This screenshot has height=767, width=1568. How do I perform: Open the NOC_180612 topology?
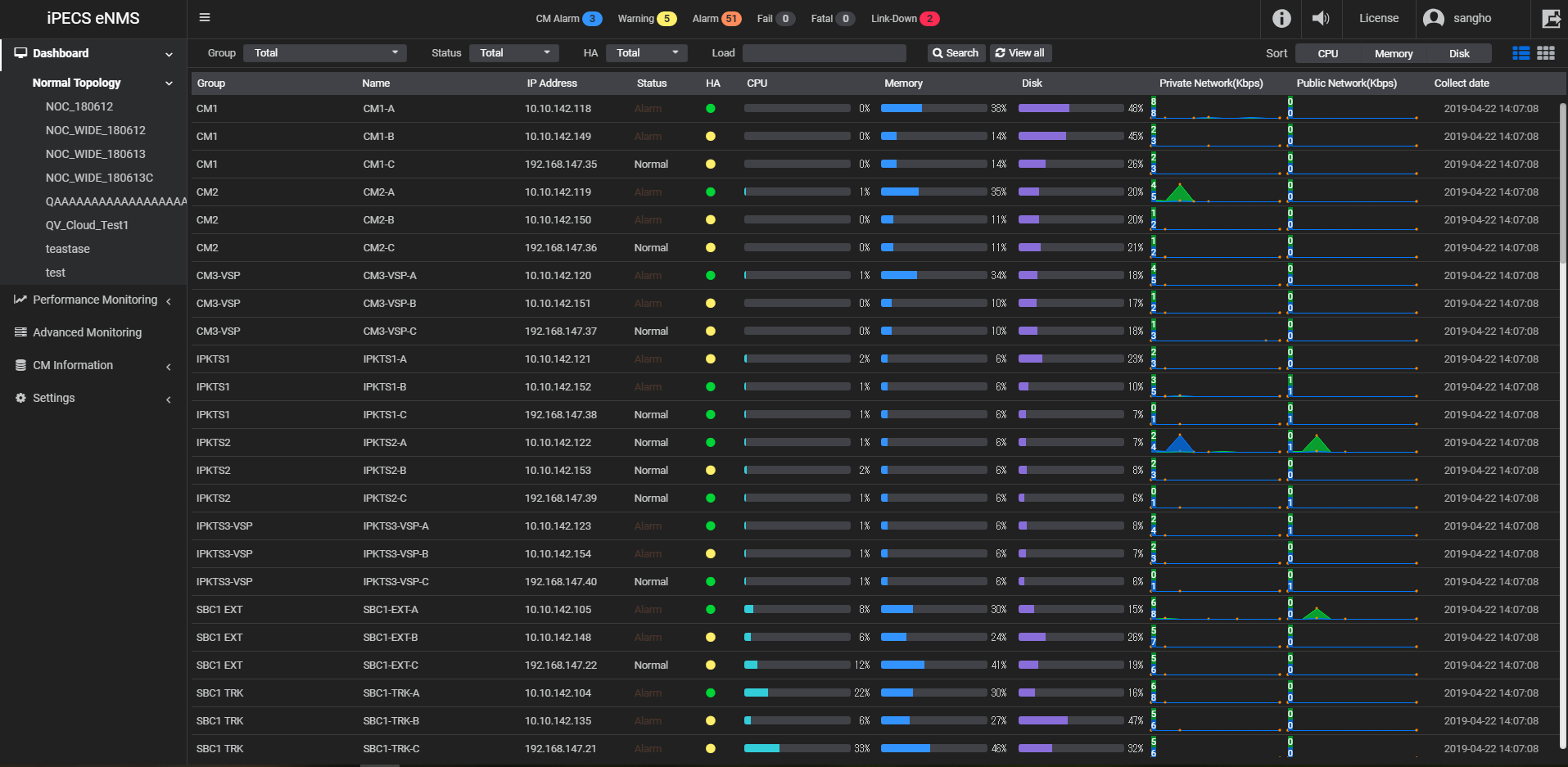79,106
